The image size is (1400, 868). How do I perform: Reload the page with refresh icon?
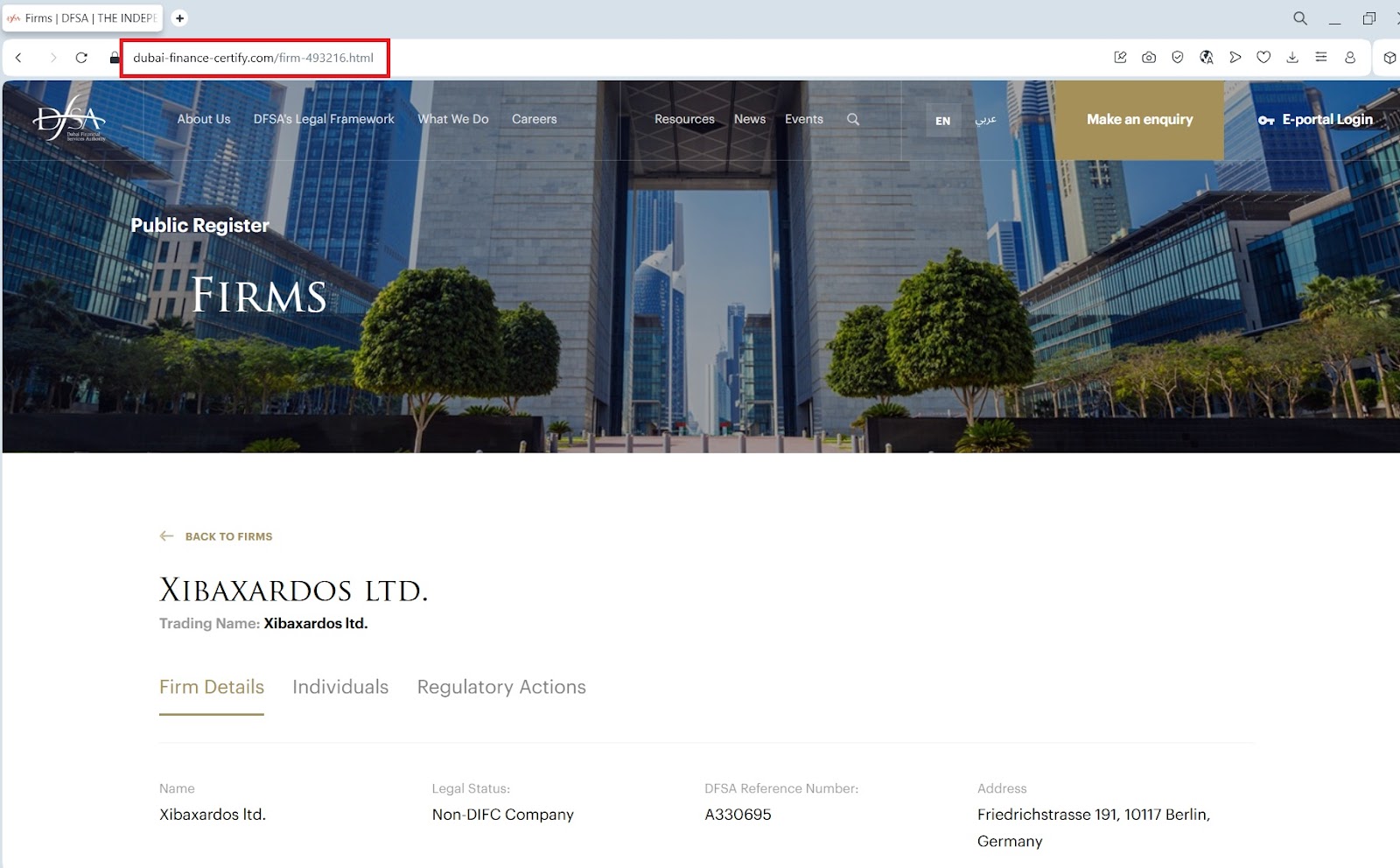coord(81,58)
